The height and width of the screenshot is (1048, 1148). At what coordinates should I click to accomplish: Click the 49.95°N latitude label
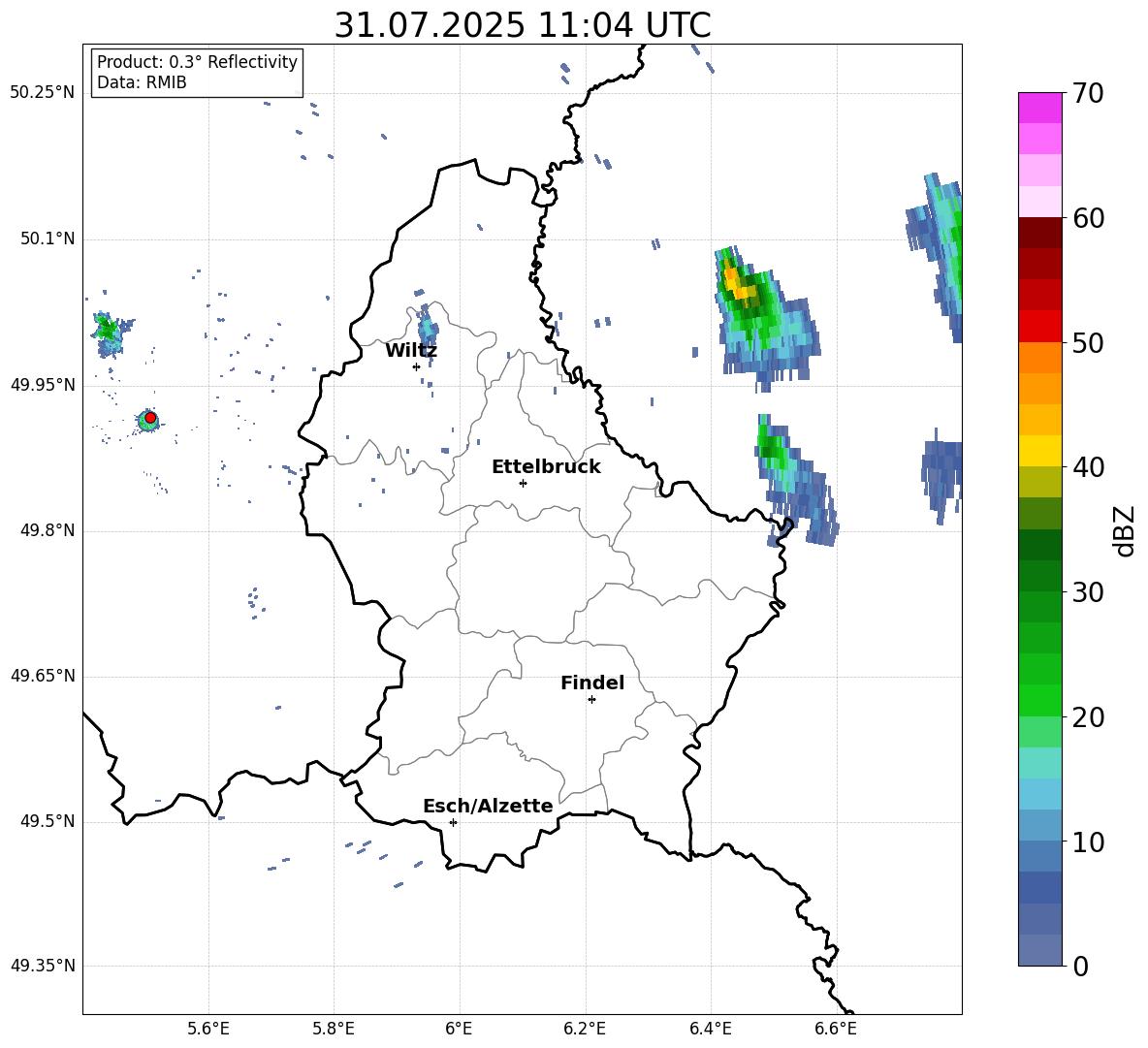point(43,386)
